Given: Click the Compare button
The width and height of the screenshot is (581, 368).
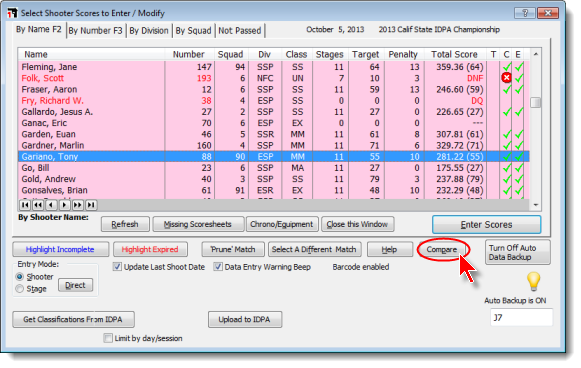Looking at the screenshot, I should pos(442,250).
